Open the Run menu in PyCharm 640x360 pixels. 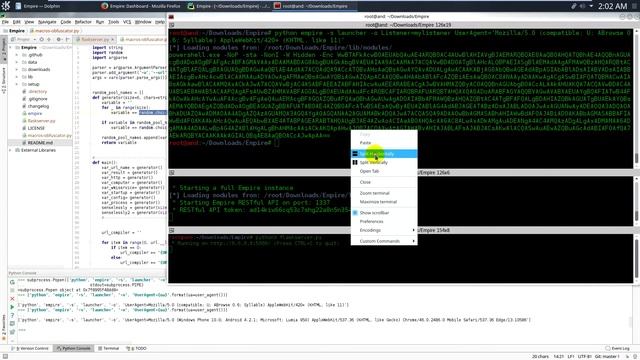(x=100, y=22)
